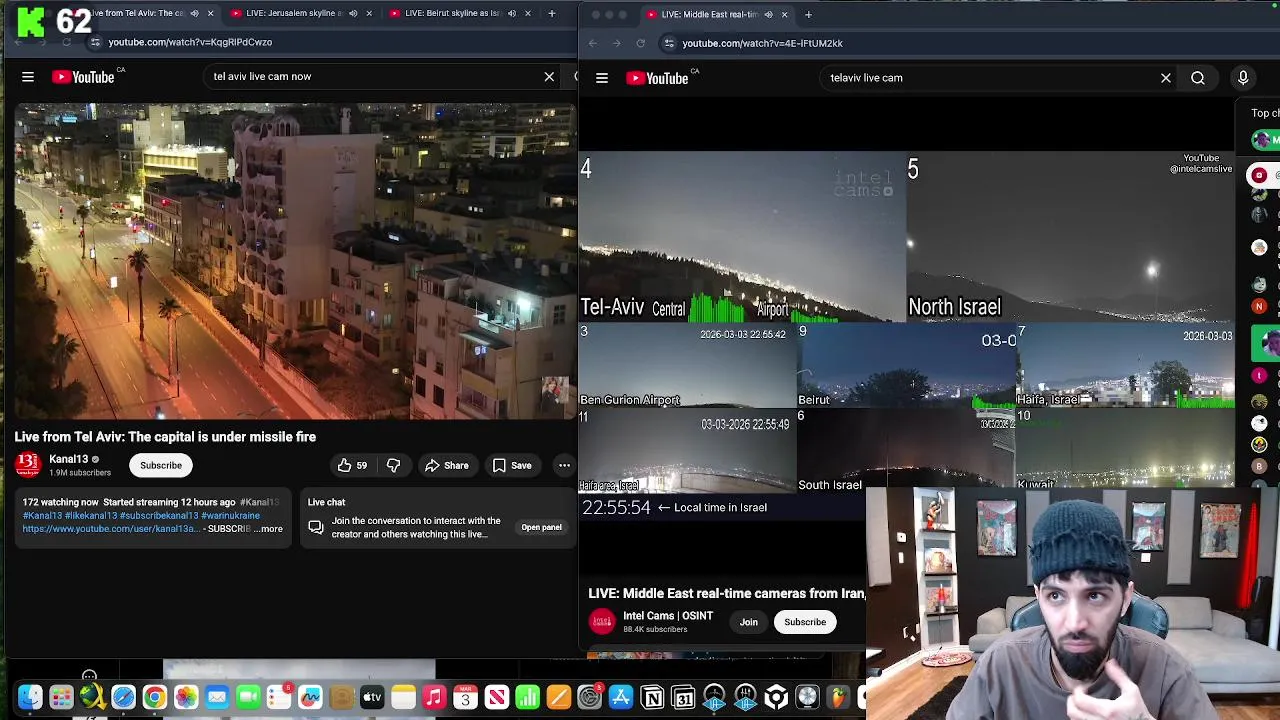Open Launchpad from the dock
Image resolution: width=1280 pixels, height=720 pixels.
[61, 697]
